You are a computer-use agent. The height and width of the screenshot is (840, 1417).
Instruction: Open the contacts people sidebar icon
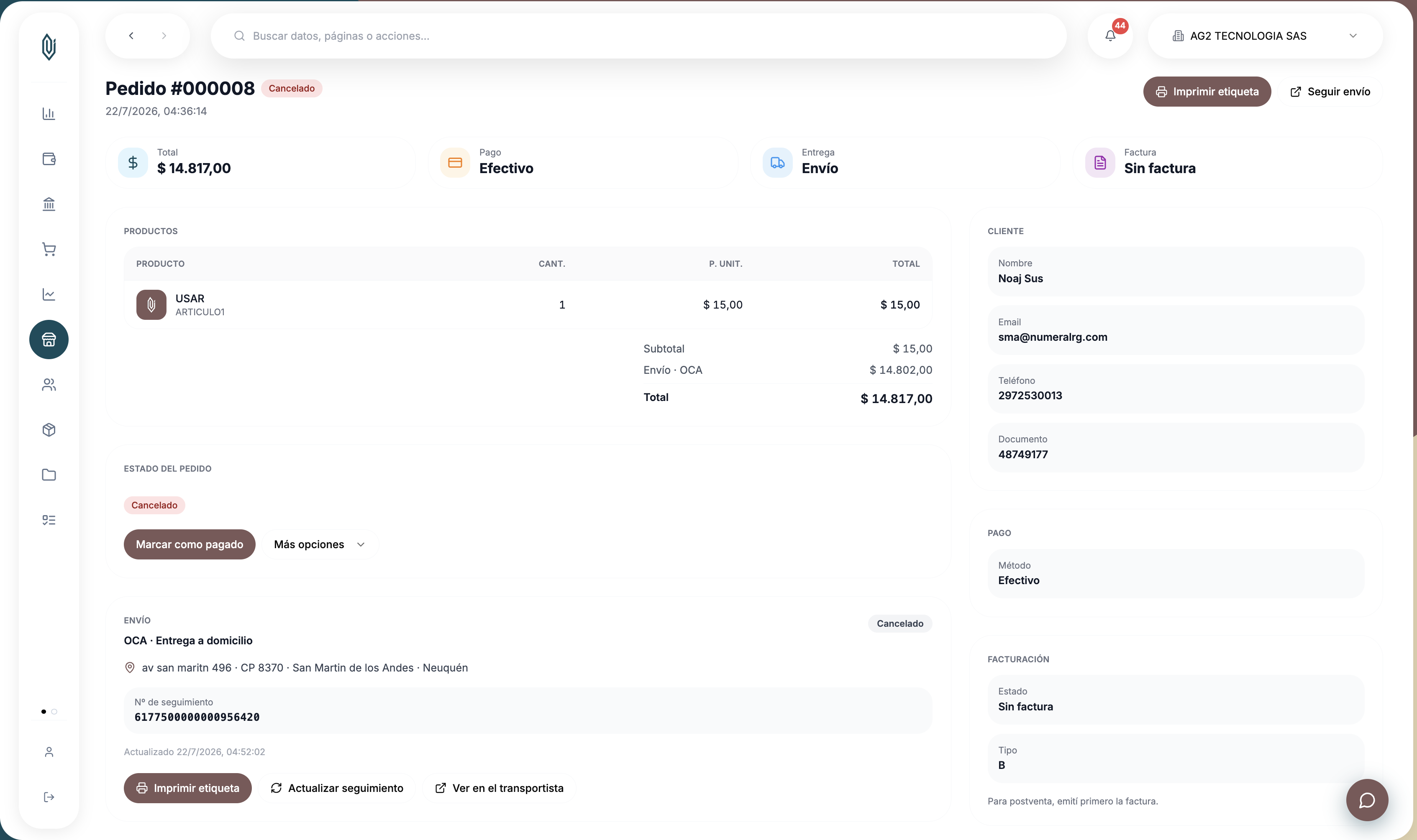(x=49, y=385)
